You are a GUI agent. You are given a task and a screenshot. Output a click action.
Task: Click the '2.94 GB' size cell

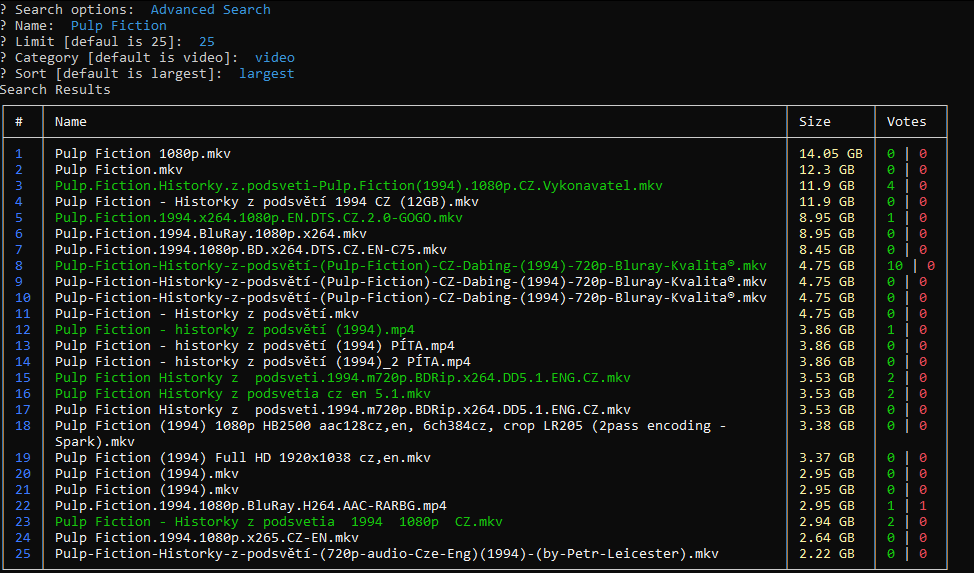[827, 522]
